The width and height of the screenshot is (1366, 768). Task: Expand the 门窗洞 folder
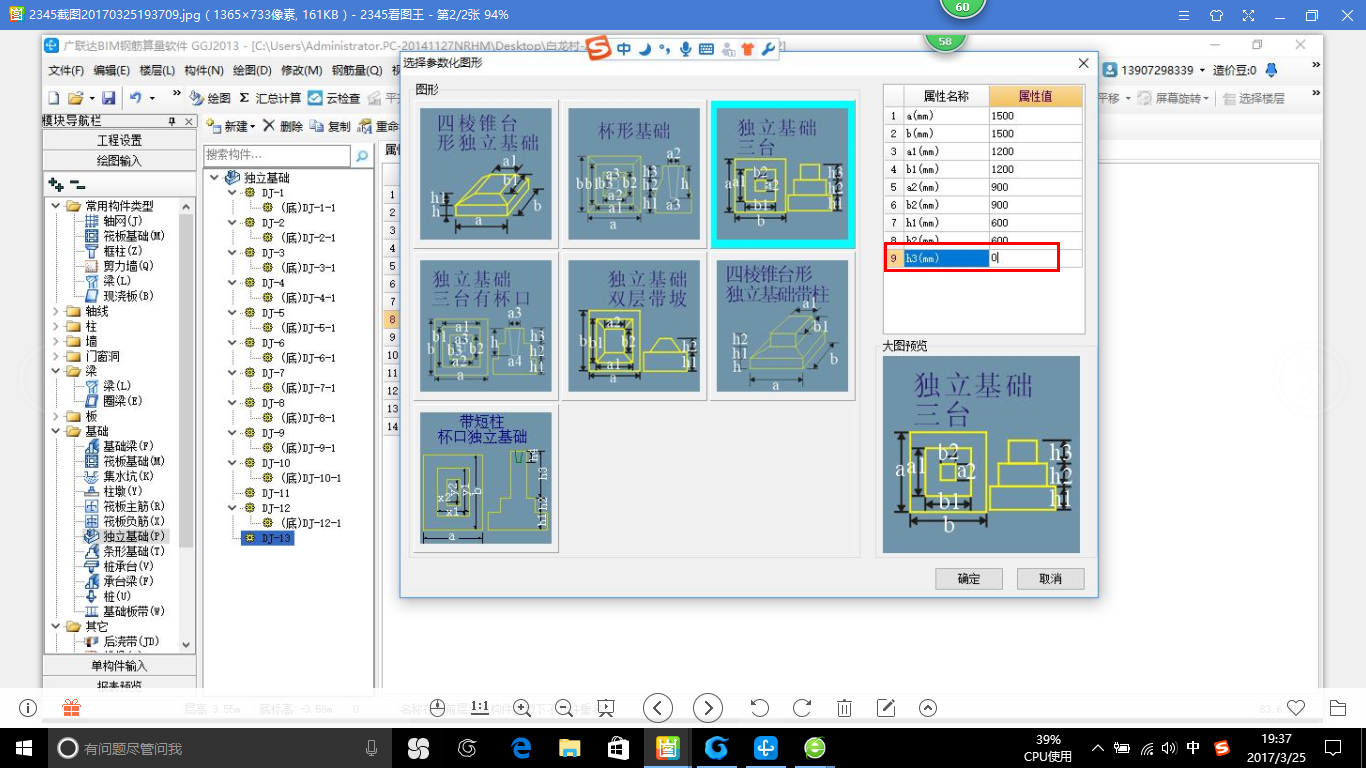point(57,356)
